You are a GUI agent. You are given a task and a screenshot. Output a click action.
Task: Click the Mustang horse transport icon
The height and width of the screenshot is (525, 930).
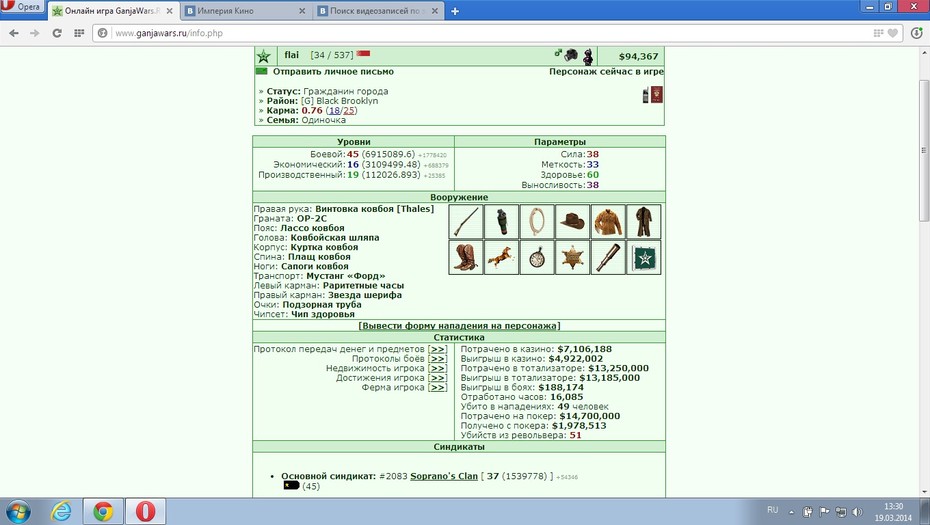point(501,257)
